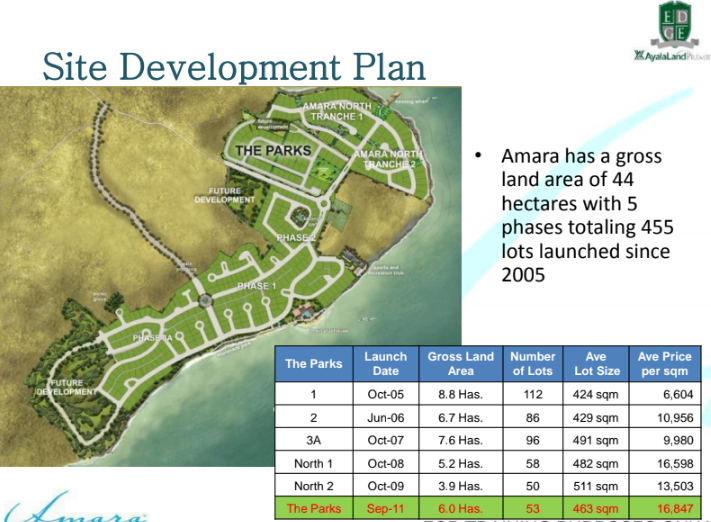711x522 pixels.
Task: Click 'THE PARKS' label on map
Action: (x=273, y=151)
